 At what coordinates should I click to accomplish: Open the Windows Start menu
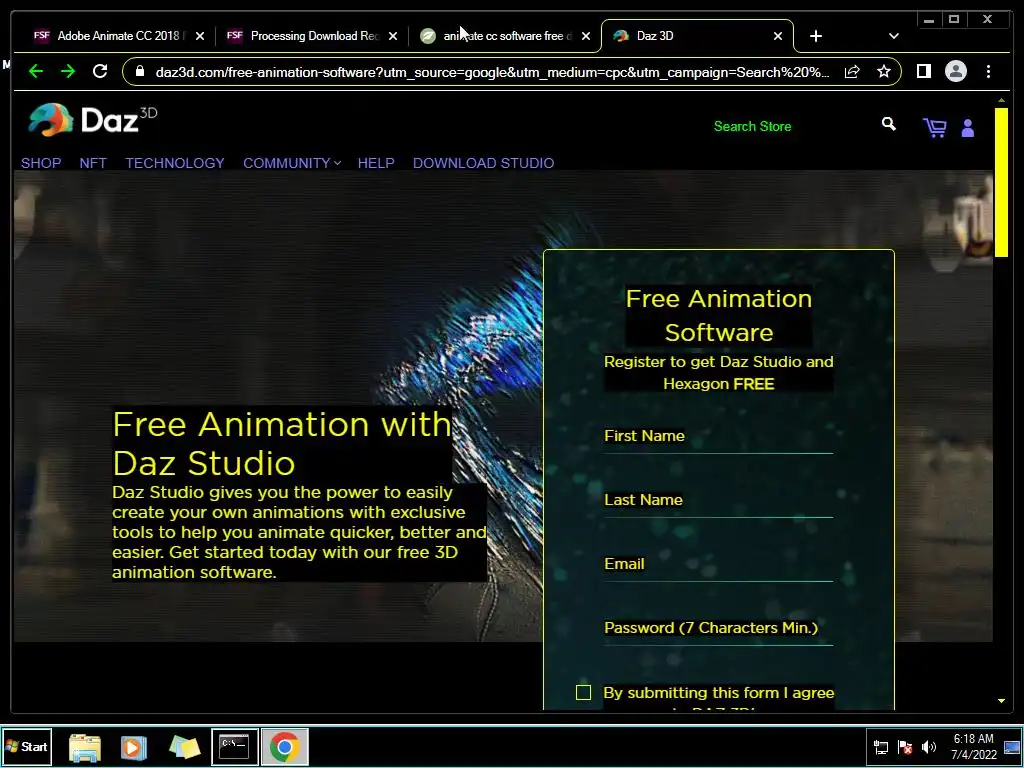(26, 746)
